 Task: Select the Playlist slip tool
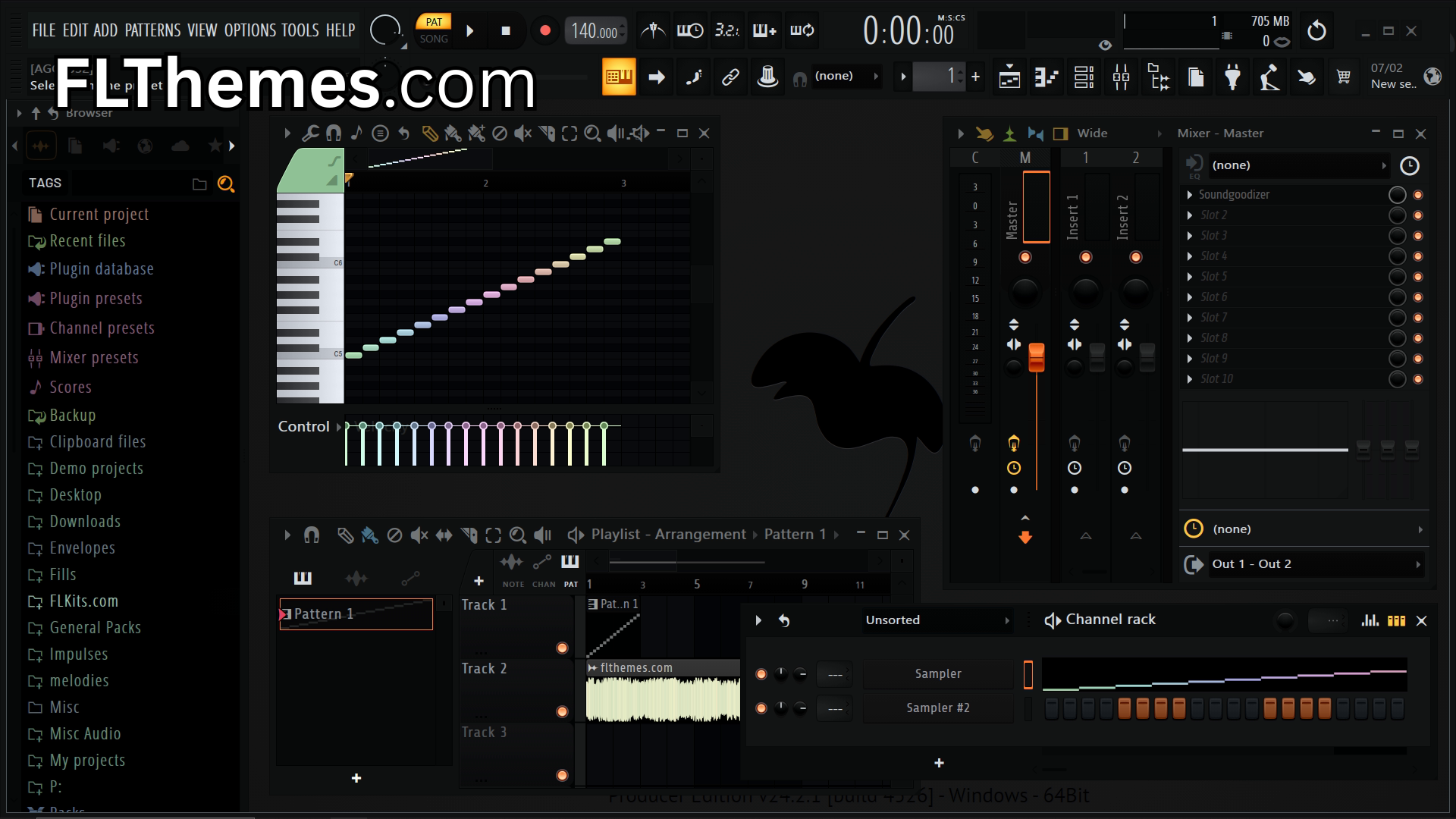point(444,535)
